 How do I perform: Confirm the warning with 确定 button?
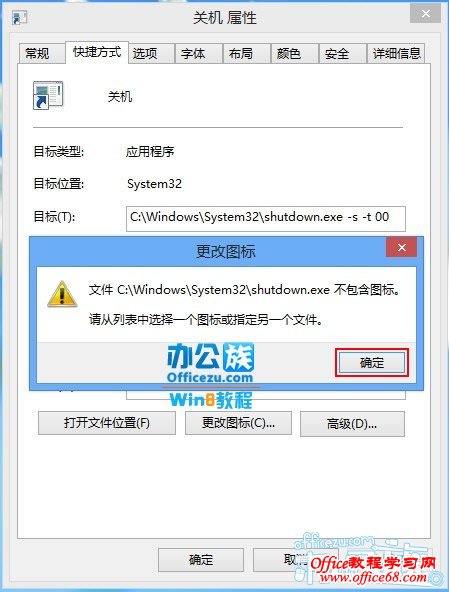[x=372, y=363]
